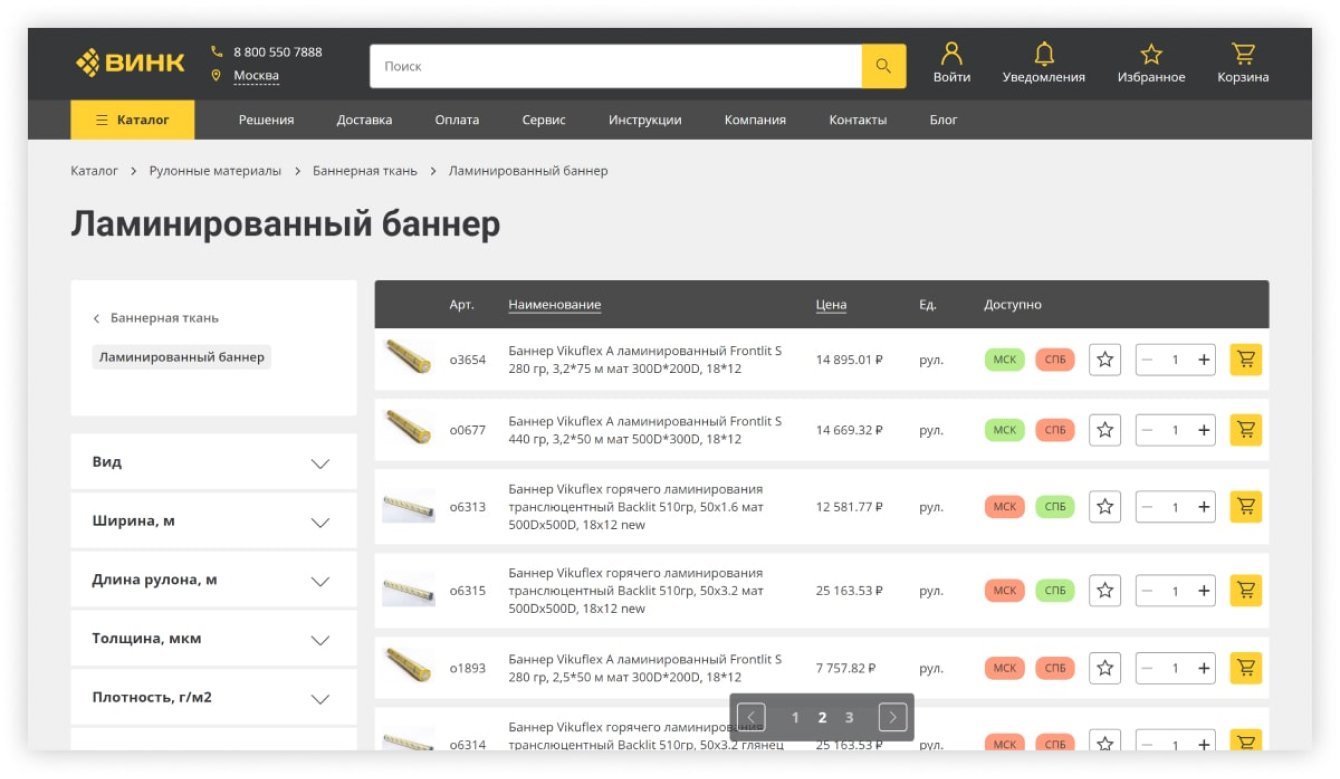Open Контакты menu item

click(858, 120)
